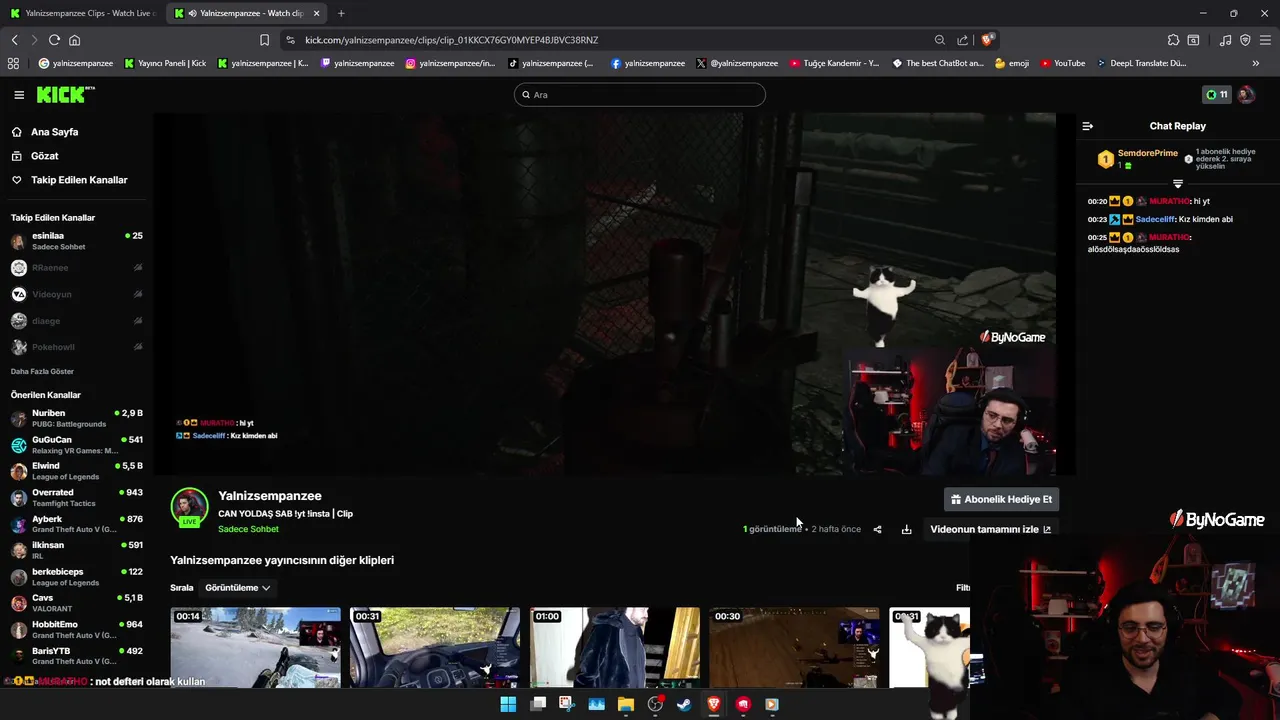Open Task View on taskbar
The image size is (1280, 720).
[x=538, y=704]
